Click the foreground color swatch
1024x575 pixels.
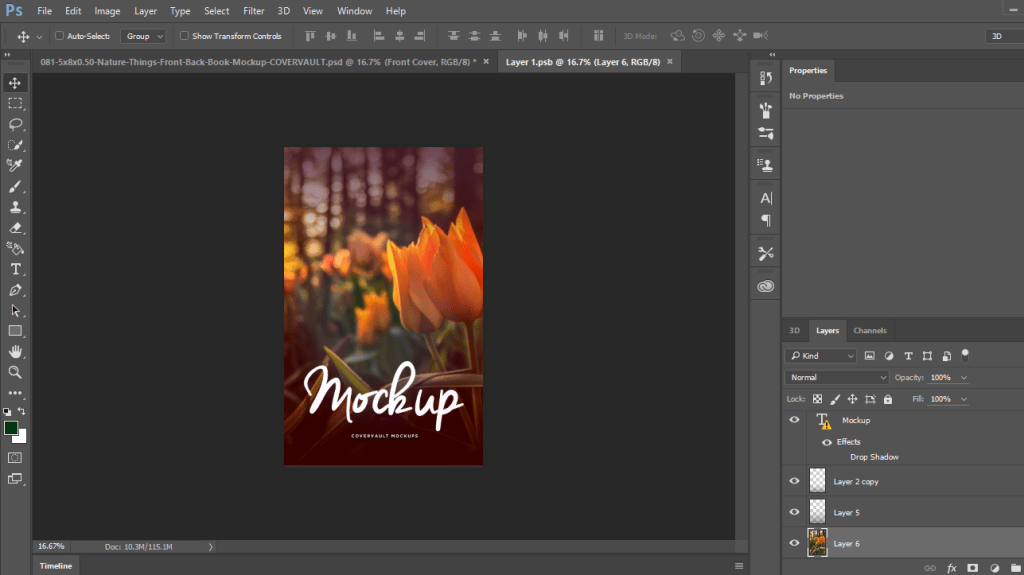pyautogui.click(x=11, y=428)
